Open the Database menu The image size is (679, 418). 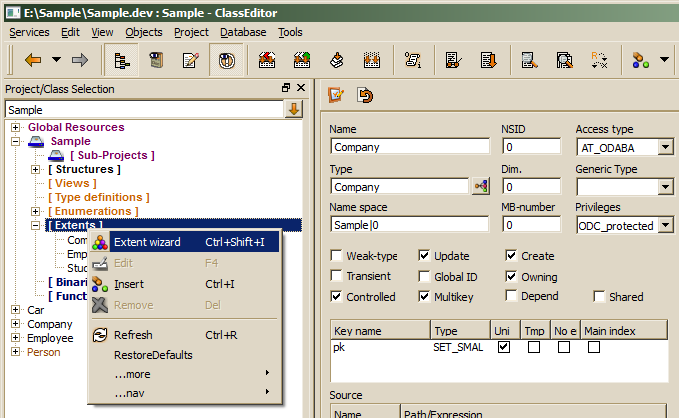pyautogui.click(x=243, y=32)
